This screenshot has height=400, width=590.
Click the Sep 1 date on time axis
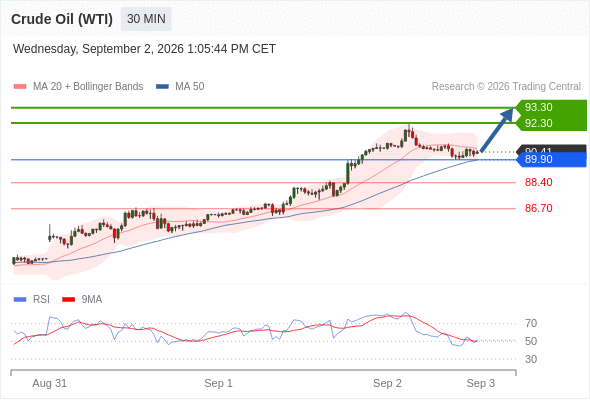218,383
